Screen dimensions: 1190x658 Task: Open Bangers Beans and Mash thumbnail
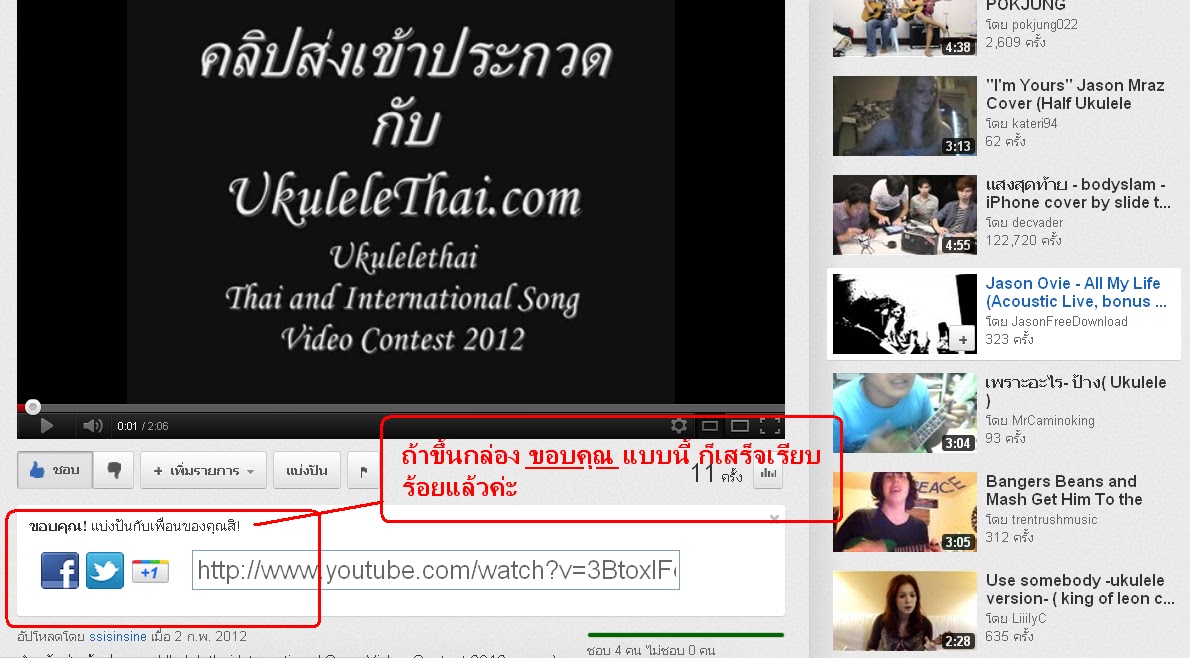[x=905, y=512]
